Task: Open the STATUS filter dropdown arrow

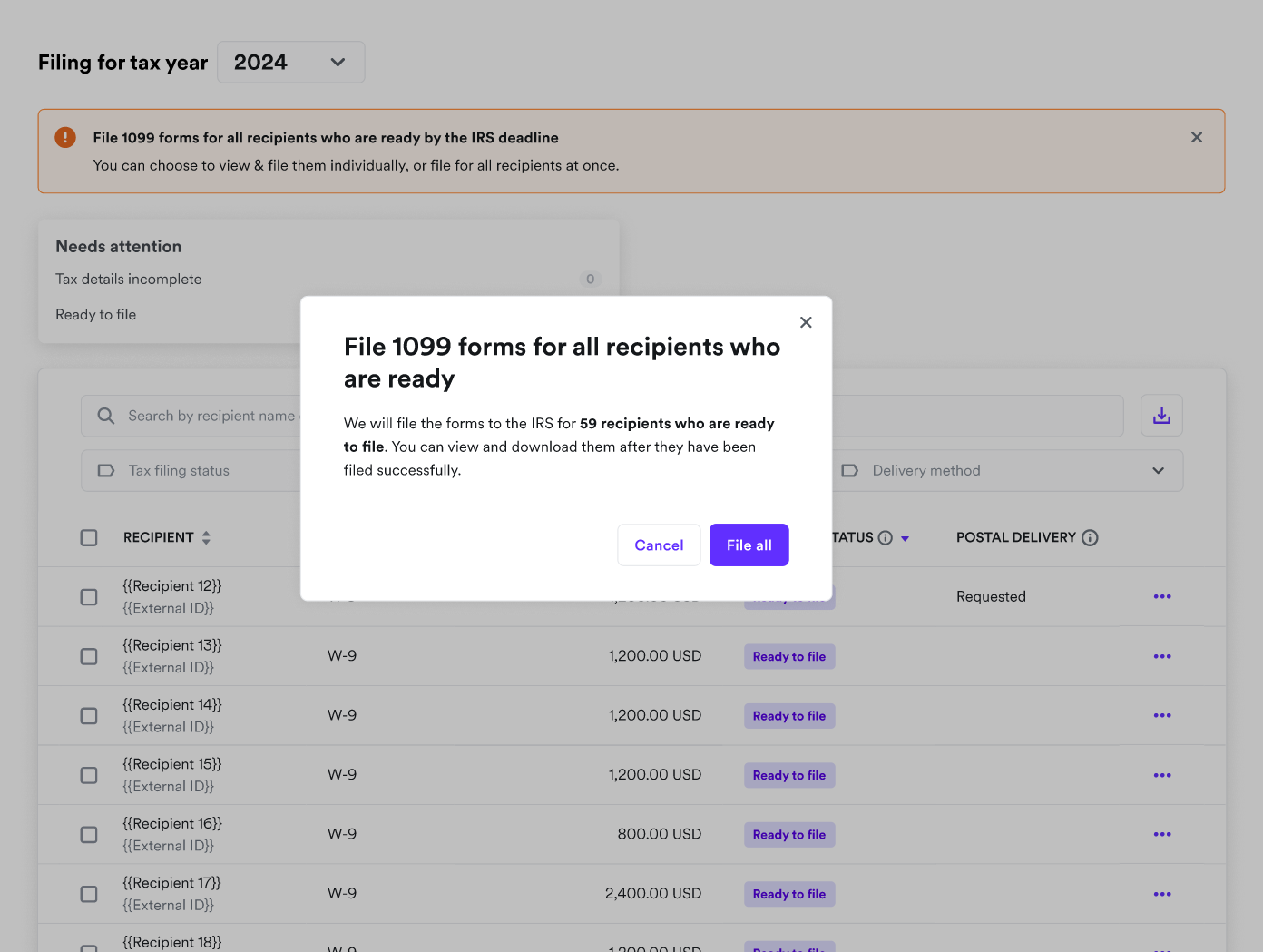Action: [x=905, y=537]
